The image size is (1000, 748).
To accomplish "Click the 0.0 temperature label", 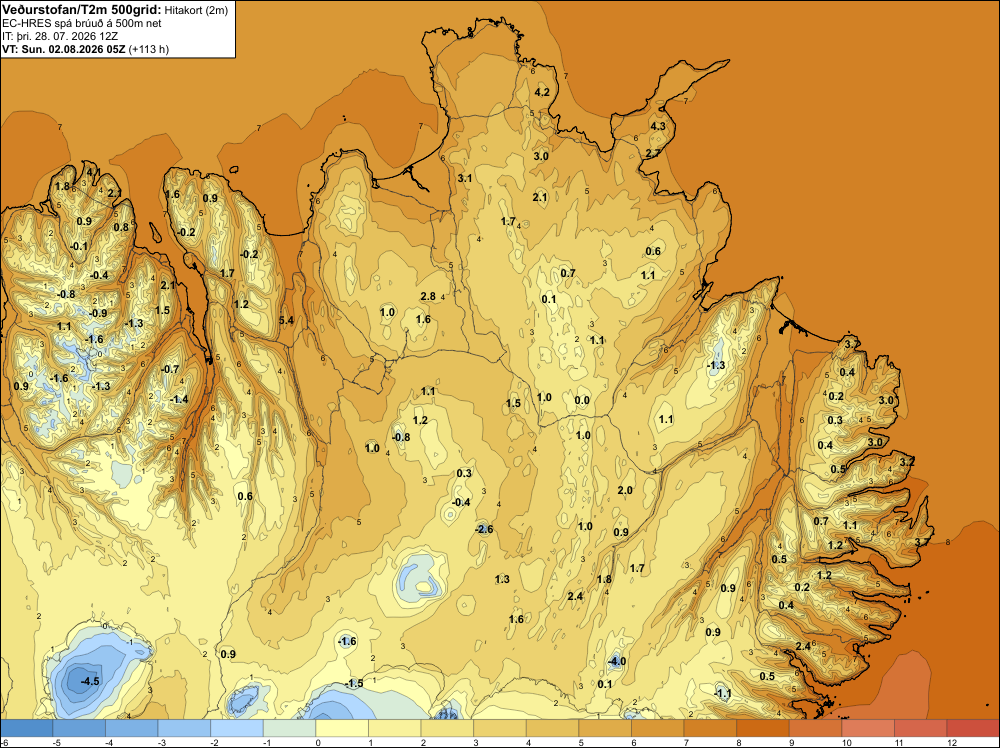I will point(582,400).
